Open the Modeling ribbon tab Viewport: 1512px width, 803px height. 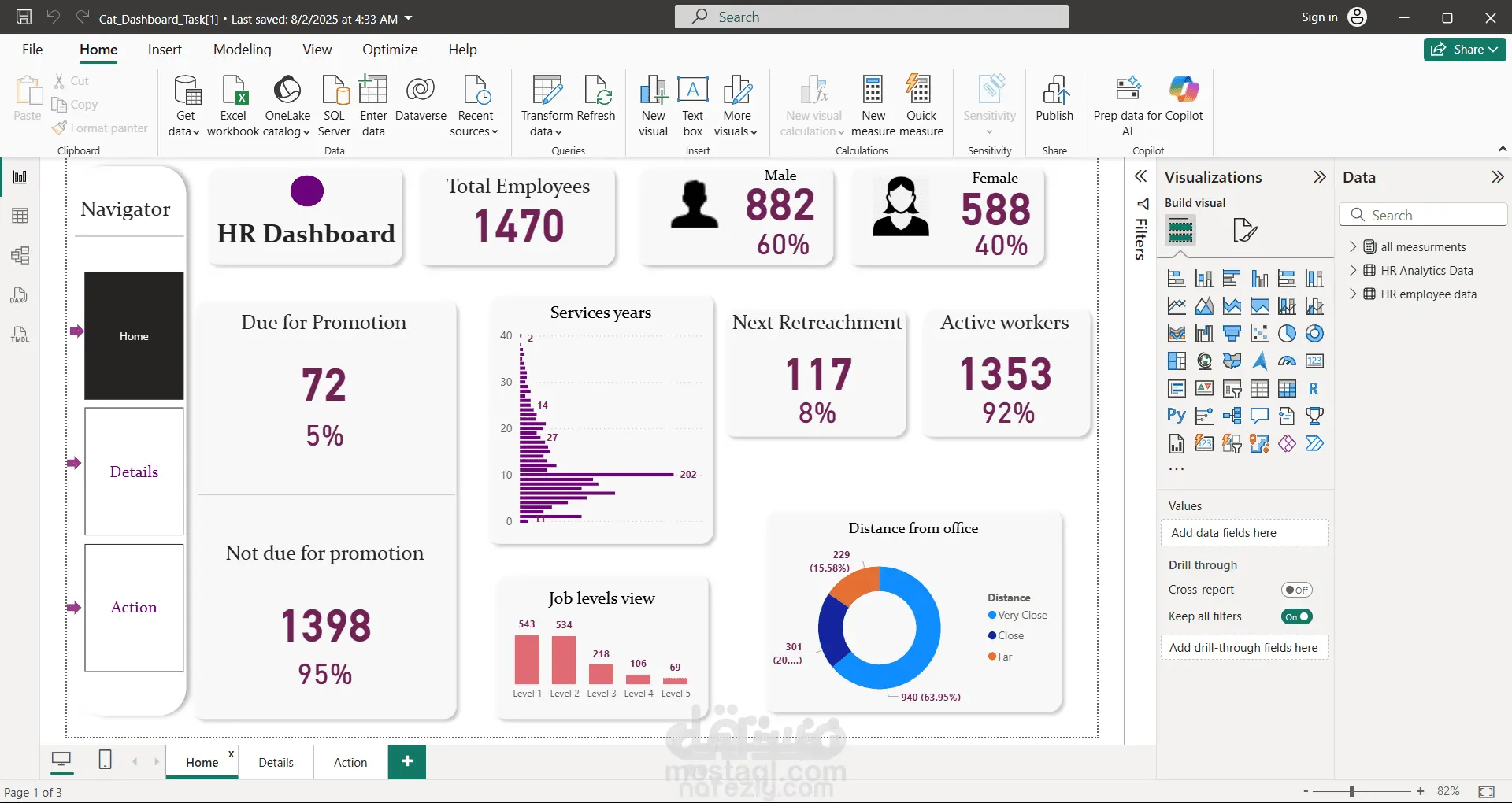coord(242,50)
